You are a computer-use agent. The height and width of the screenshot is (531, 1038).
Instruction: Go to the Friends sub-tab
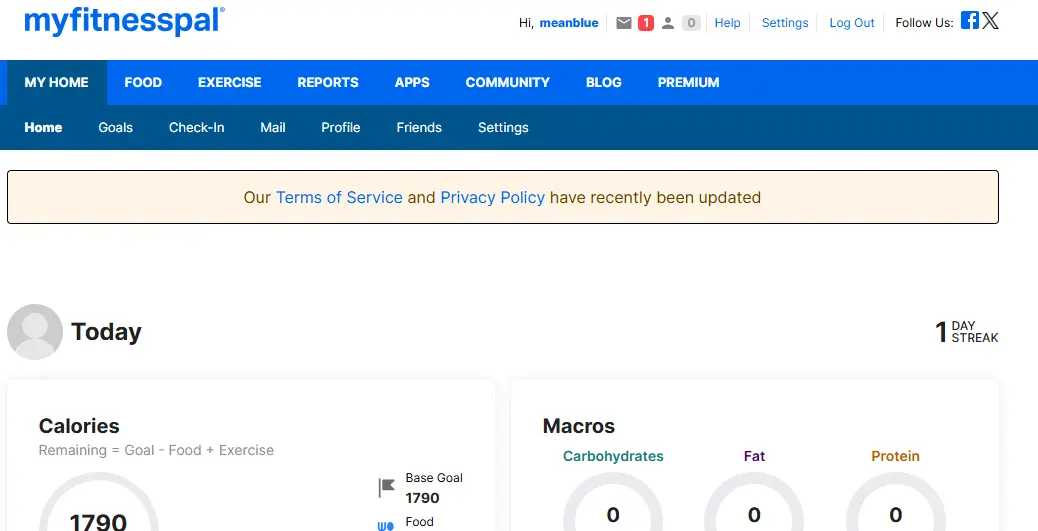pyautogui.click(x=419, y=127)
